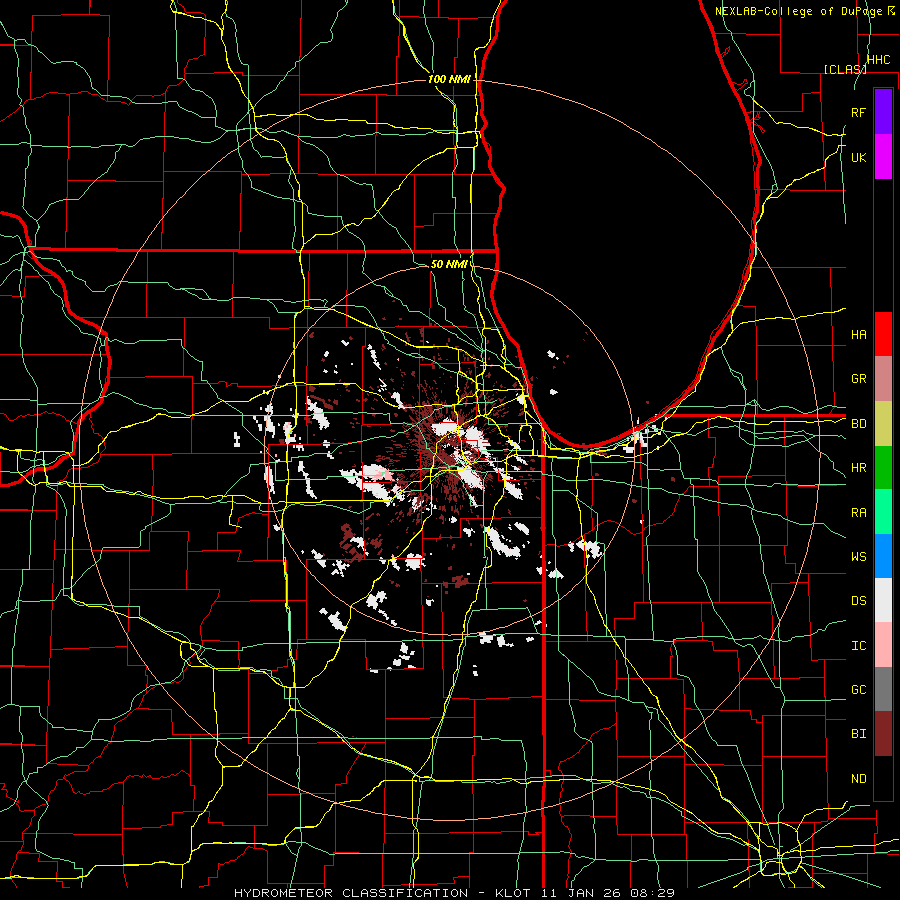Click the HR green legend swatch
900x900 pixels.
click(x=883, y=468)
